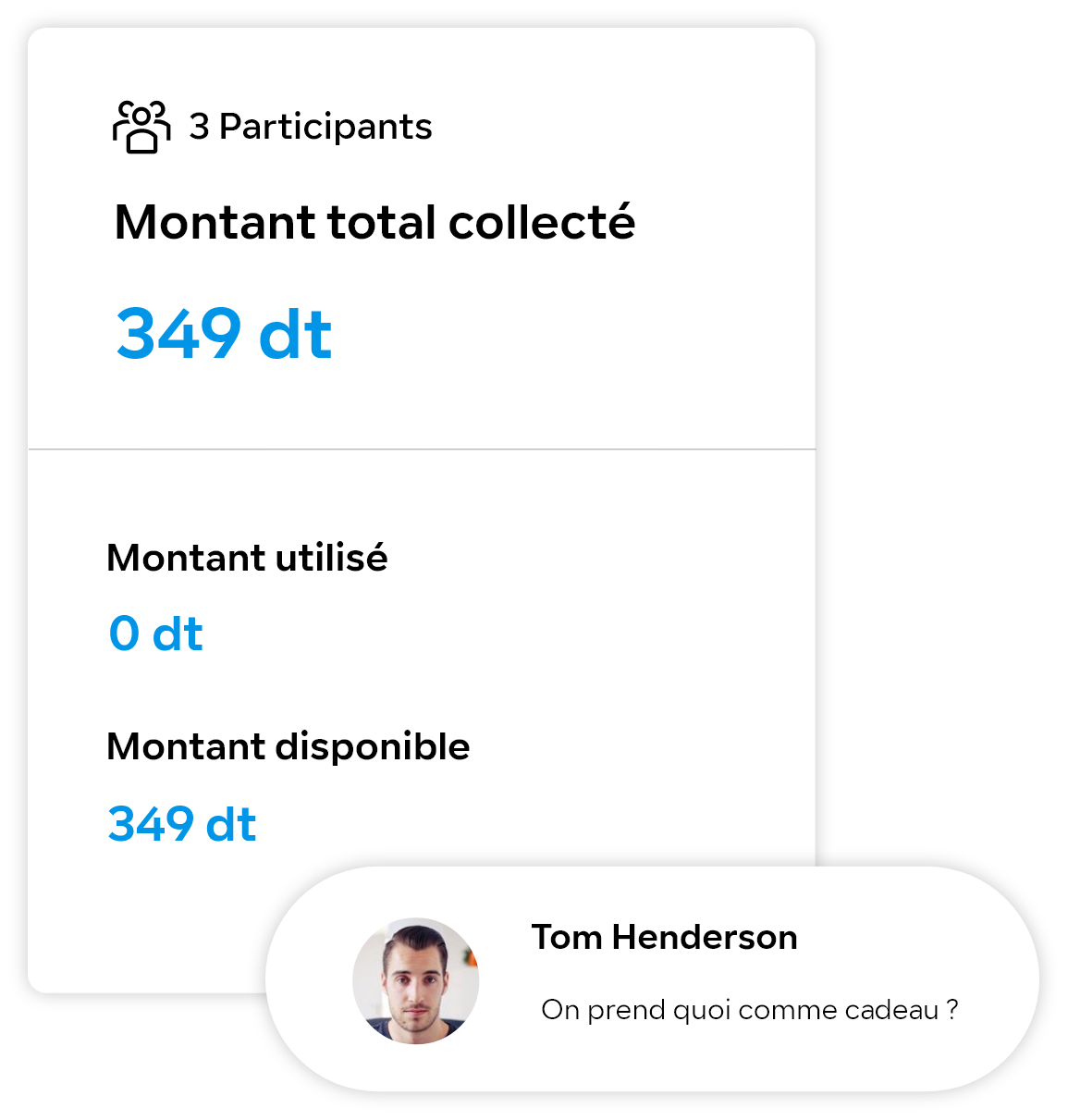Screen dimensions: 1068x1120
Task: Click the 349 dt available amount
Action: point(182,824)
